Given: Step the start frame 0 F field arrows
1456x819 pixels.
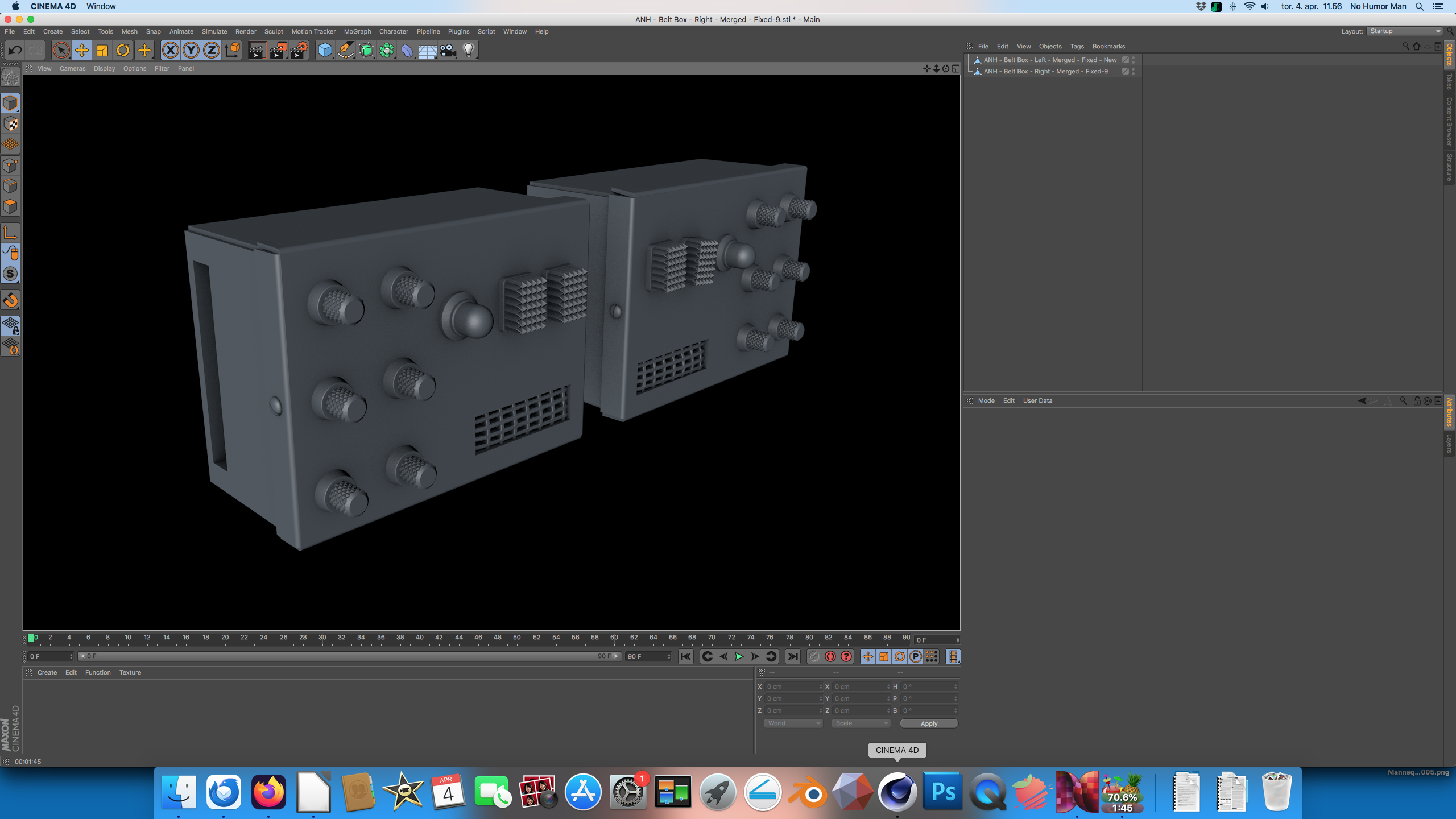Looking at the screenshot, I should (x=71, y=656).
